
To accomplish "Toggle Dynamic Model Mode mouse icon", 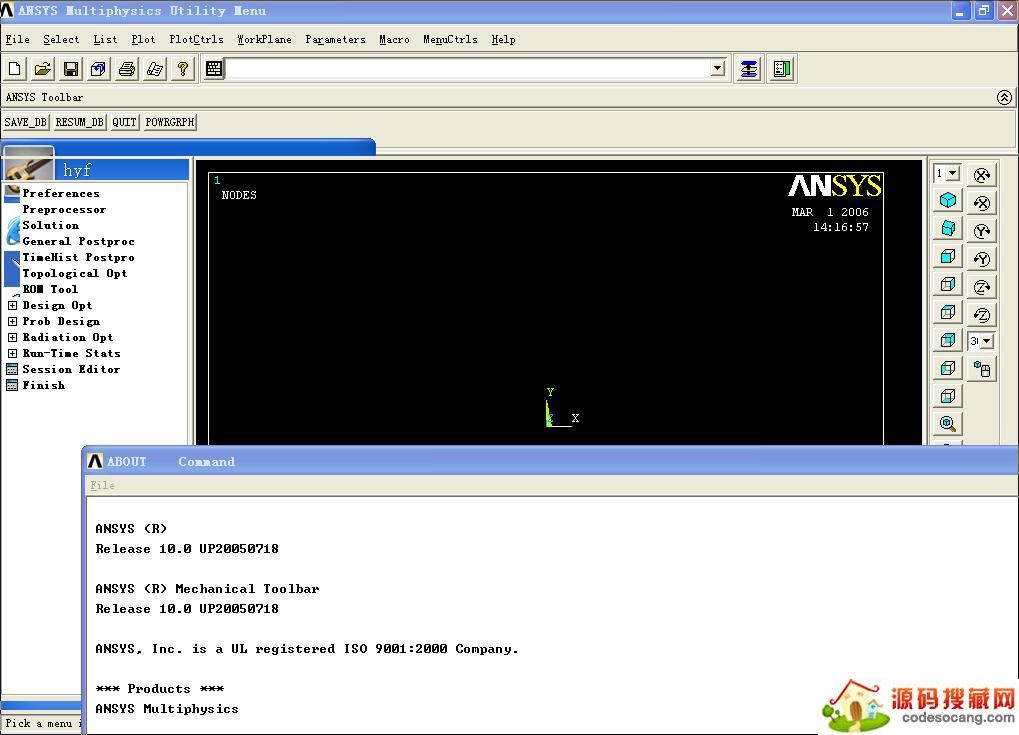I will click(x=981, y=369).
